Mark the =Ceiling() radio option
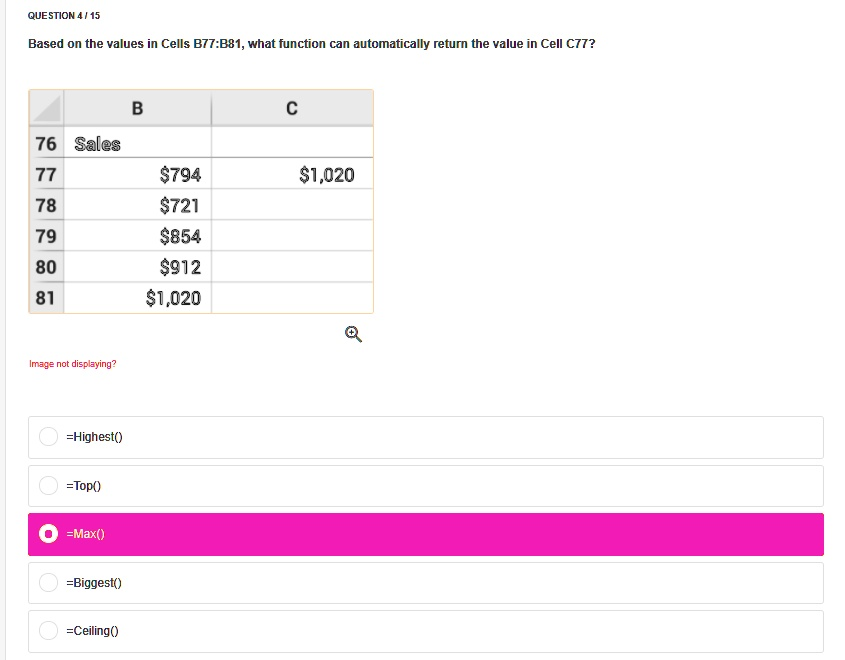Image resolution: width=845 pixels, height=660 pixels. [49, 631]
